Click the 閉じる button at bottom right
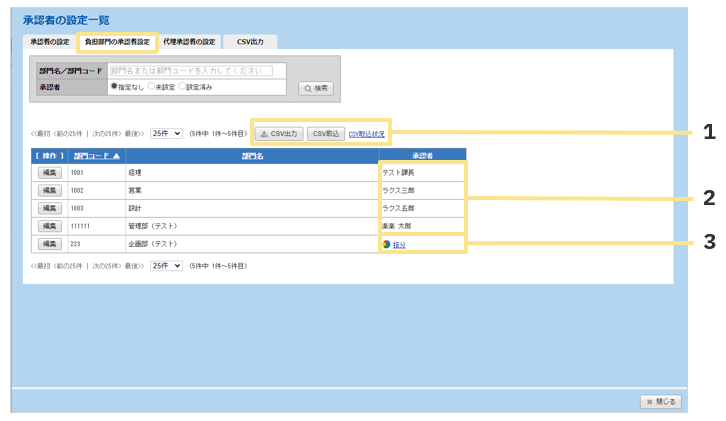The width and height of the screenshot is (726, 421). [661, 401]
